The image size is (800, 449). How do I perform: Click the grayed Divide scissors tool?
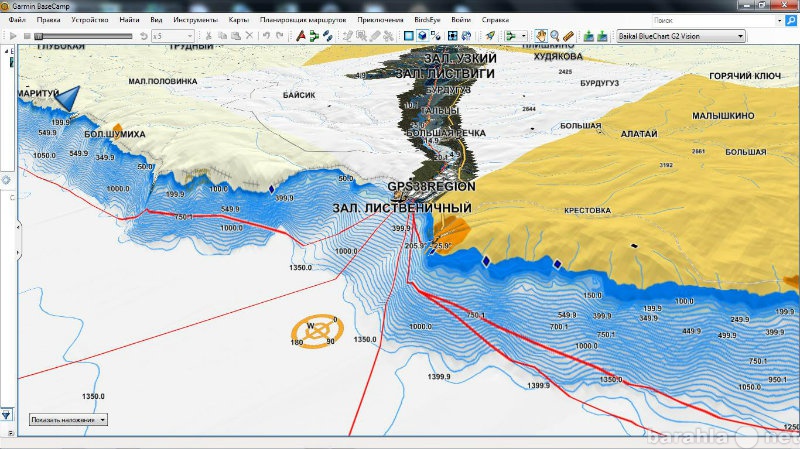click(x=389, y=36)
